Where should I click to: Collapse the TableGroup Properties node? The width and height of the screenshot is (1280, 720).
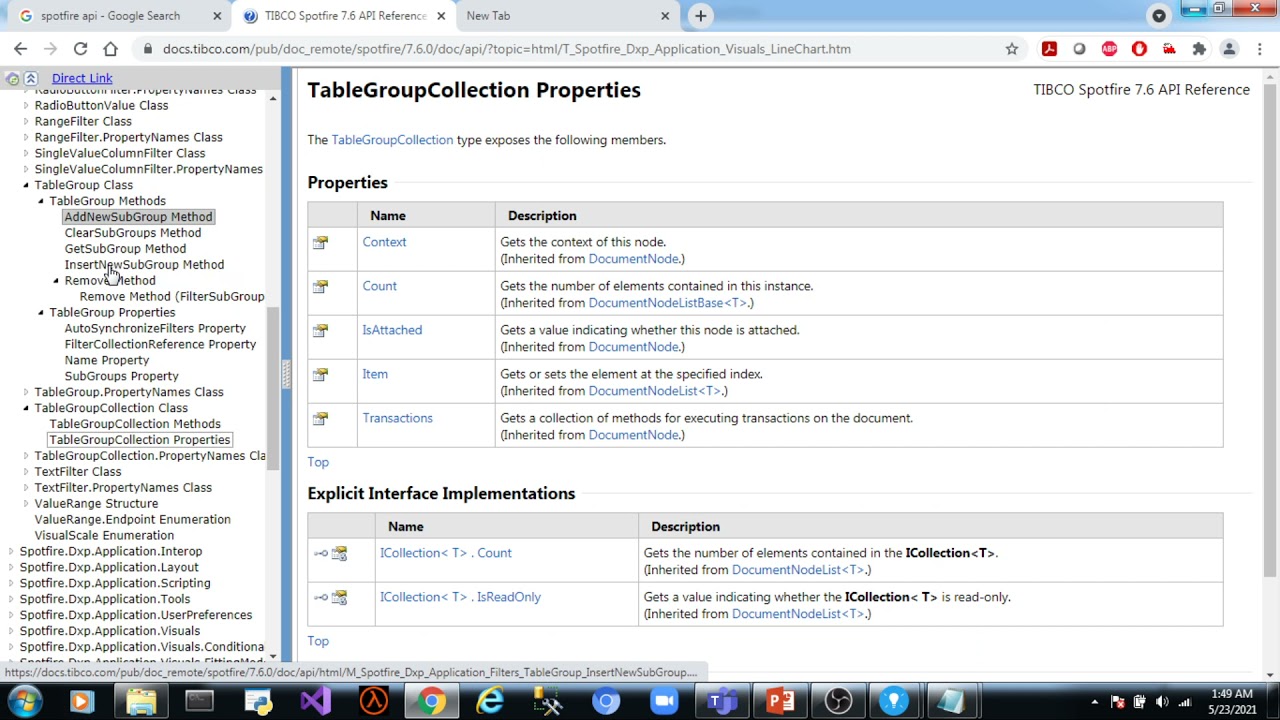click(41, 313)
